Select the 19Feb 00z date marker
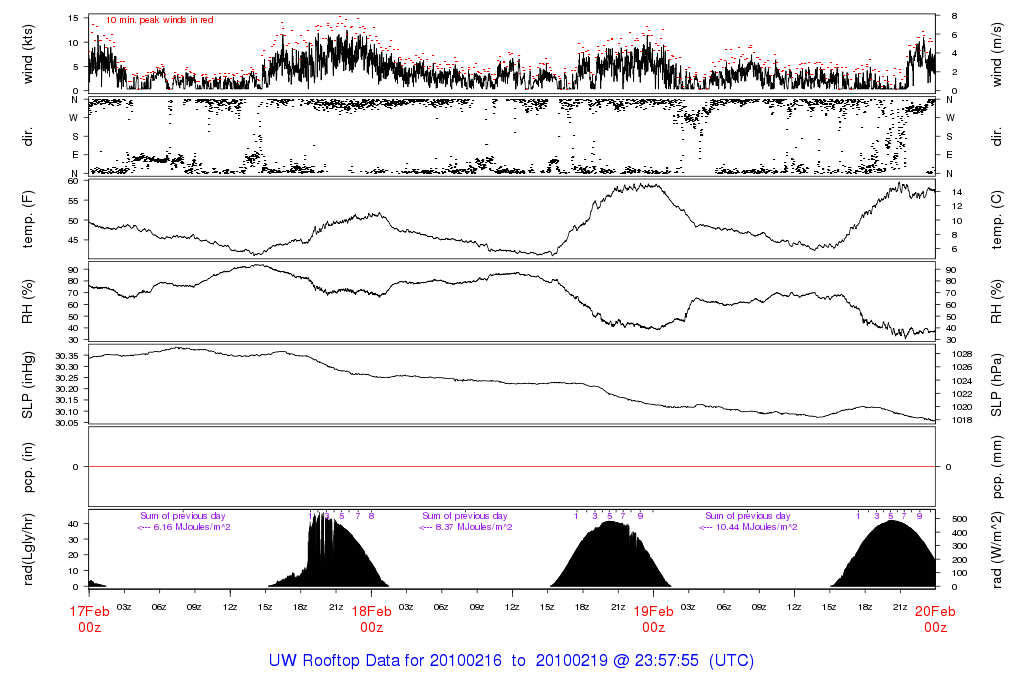Viewport: 1024px width, 700px height. [653, 618]
